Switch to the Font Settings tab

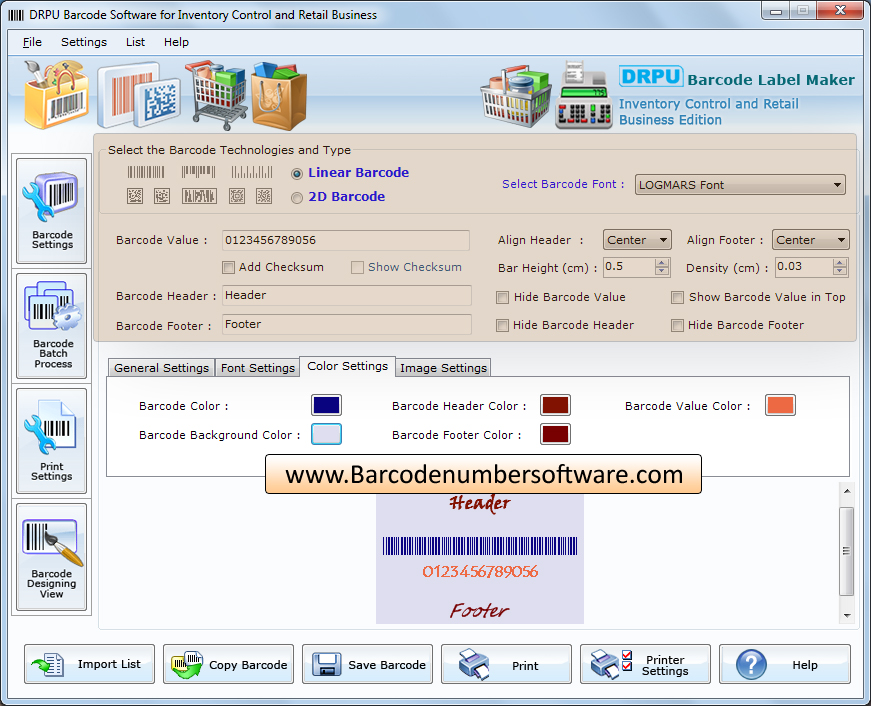point(257,368)
